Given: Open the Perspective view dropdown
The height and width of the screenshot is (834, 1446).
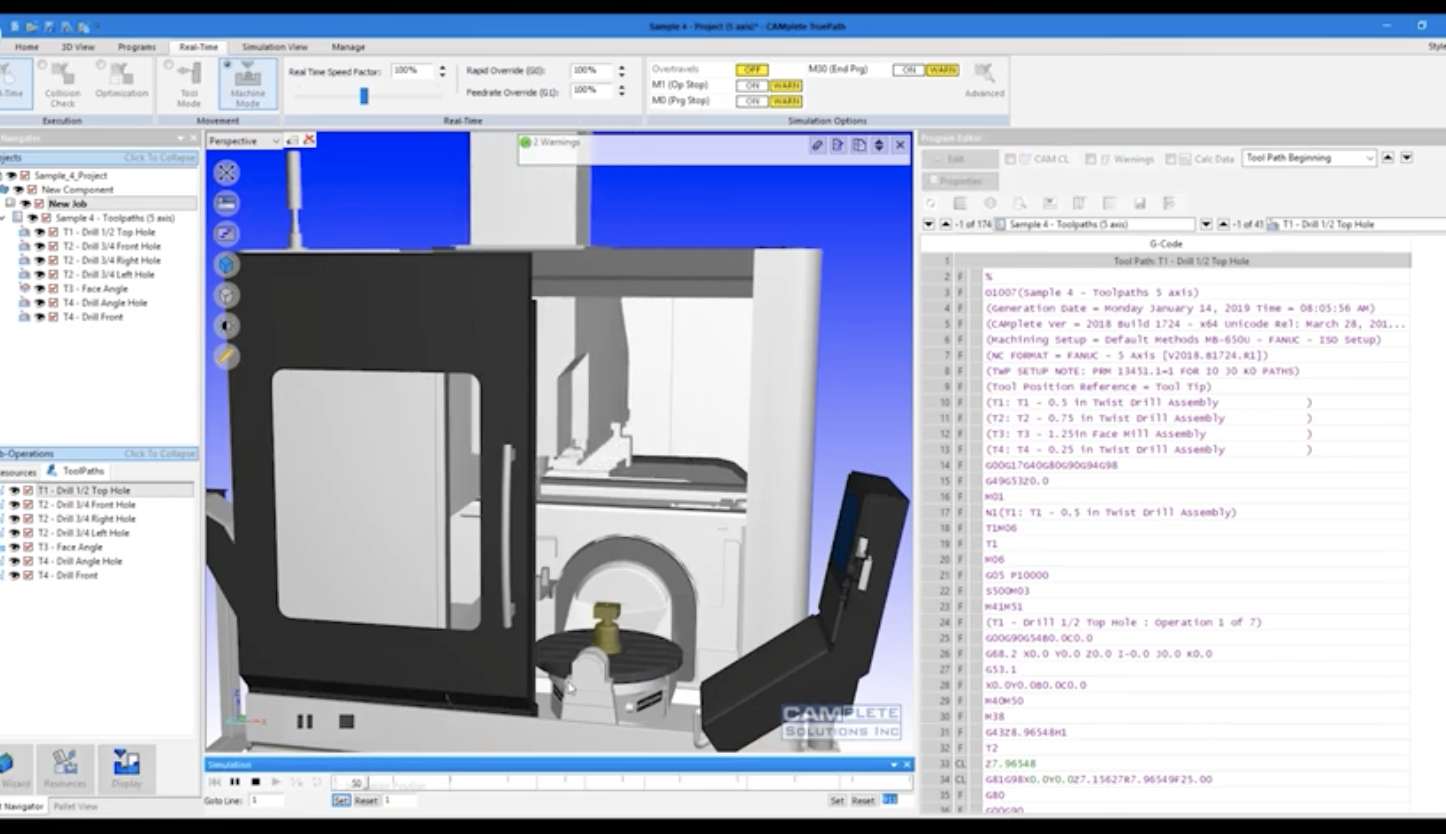Looking at the screenshot, I should pos(245,141).
